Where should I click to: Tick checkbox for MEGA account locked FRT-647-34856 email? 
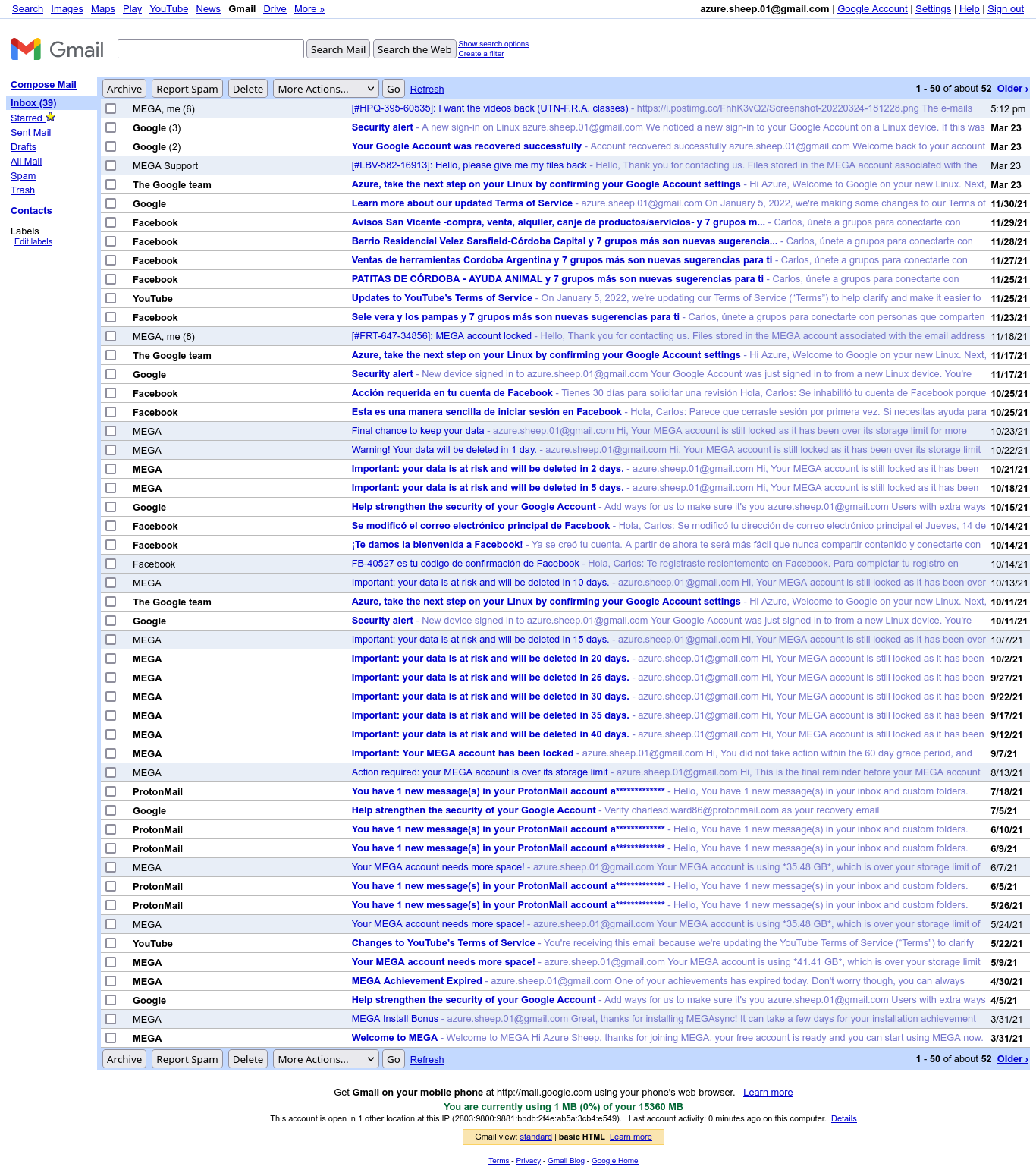[111, 336]
